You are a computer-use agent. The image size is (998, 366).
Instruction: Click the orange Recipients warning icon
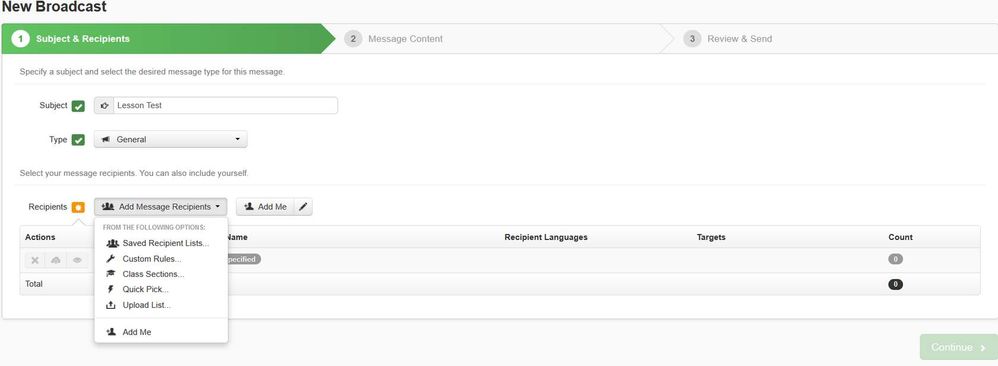click(78, 208)
